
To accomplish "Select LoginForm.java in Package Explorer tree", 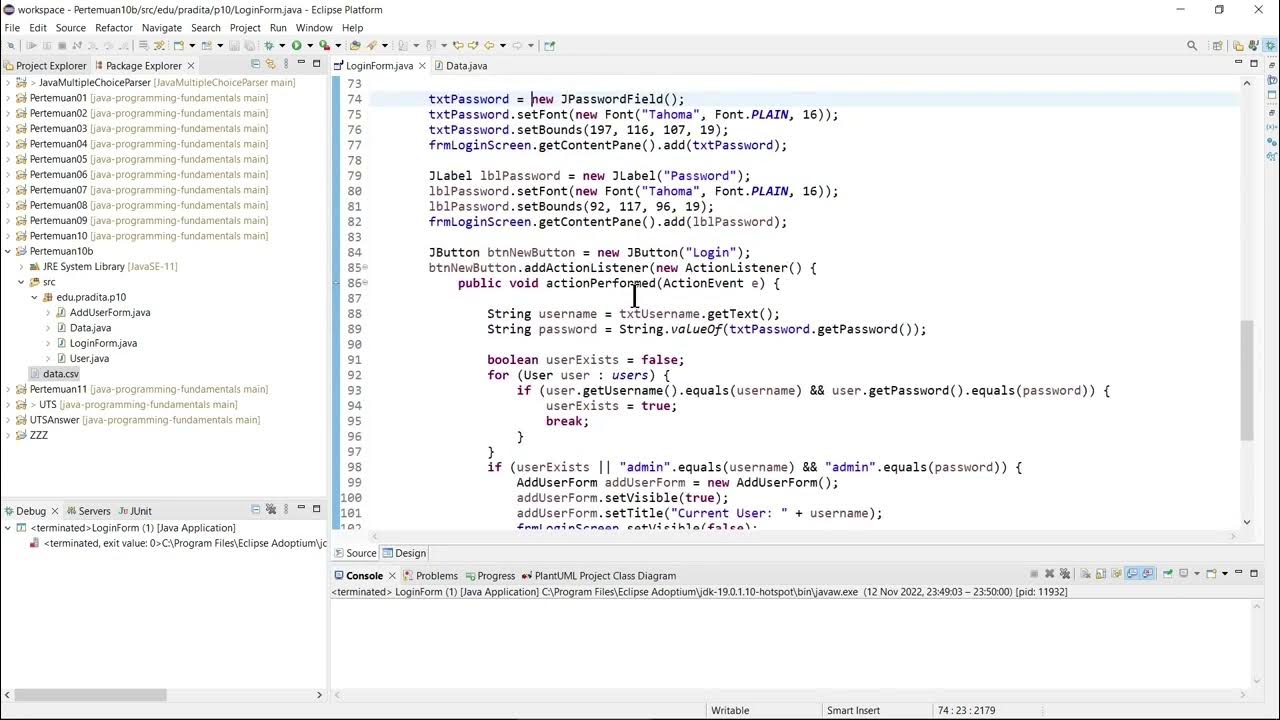I will pos(96,343).
